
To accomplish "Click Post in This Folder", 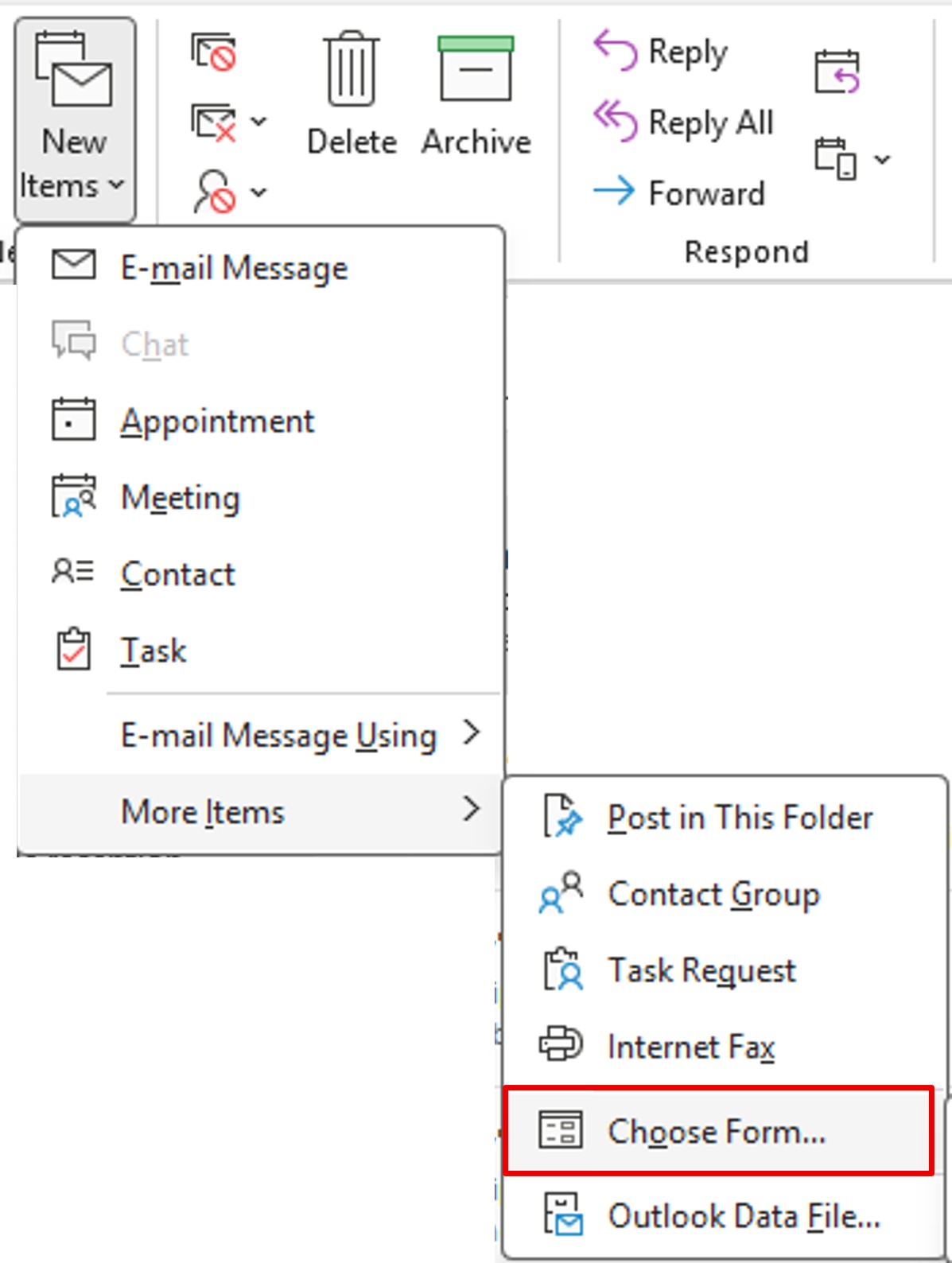I will pos(740,818).
